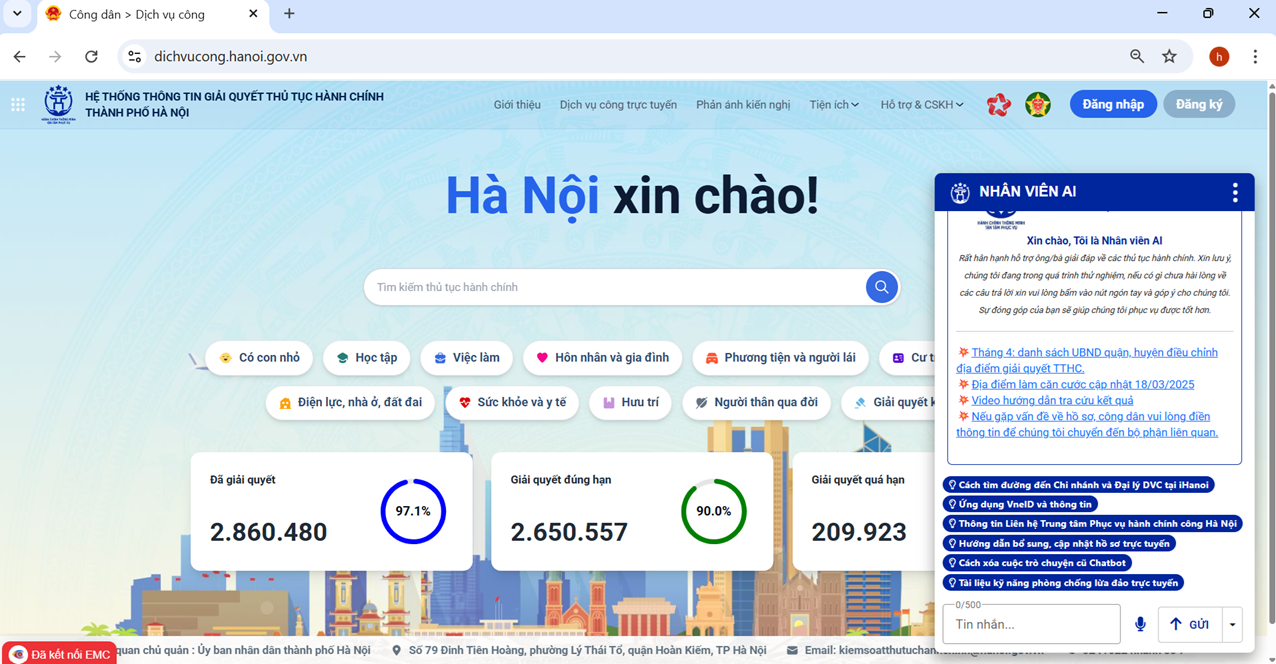Select Phương tiện và người lái chip
Screen dimensions: 1276x664
781,358
